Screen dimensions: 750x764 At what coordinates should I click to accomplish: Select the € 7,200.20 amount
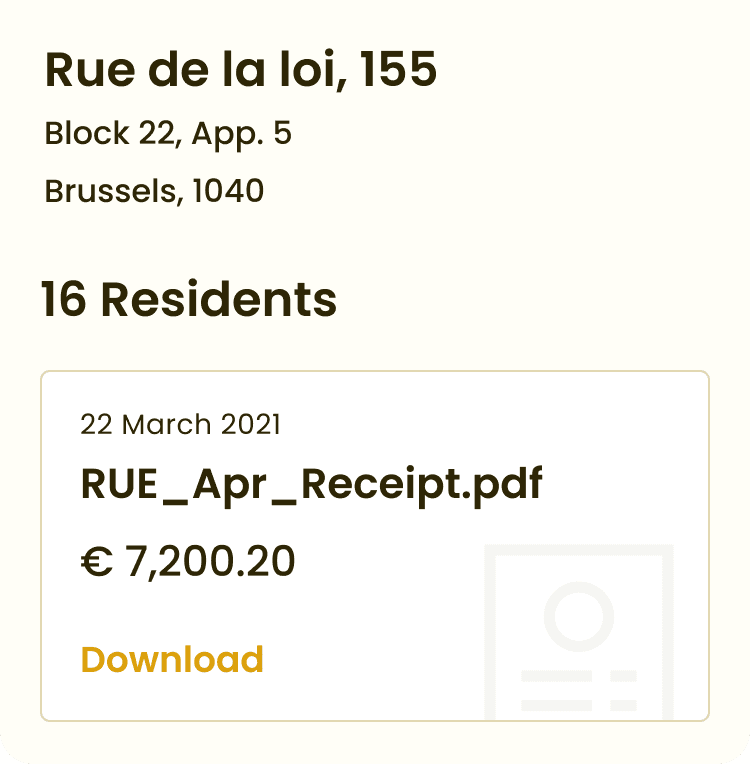tap(188, 561)
